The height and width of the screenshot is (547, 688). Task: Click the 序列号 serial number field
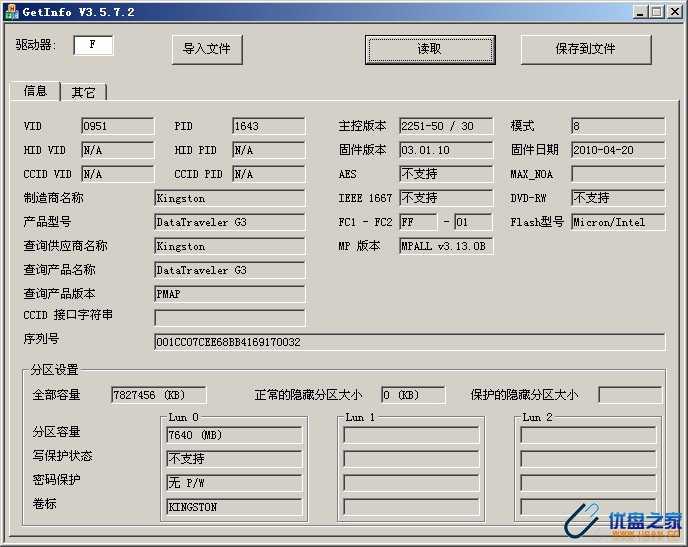409,342
